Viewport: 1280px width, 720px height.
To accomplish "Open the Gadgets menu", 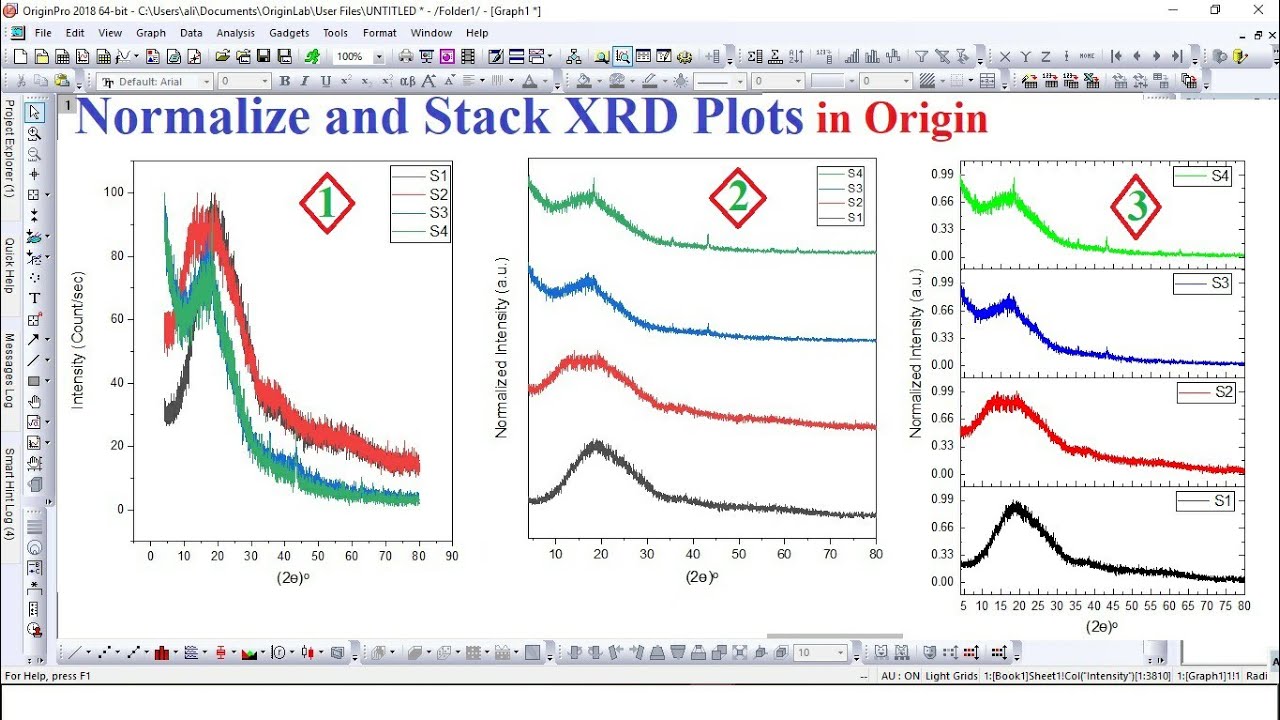I will point(289,33).
